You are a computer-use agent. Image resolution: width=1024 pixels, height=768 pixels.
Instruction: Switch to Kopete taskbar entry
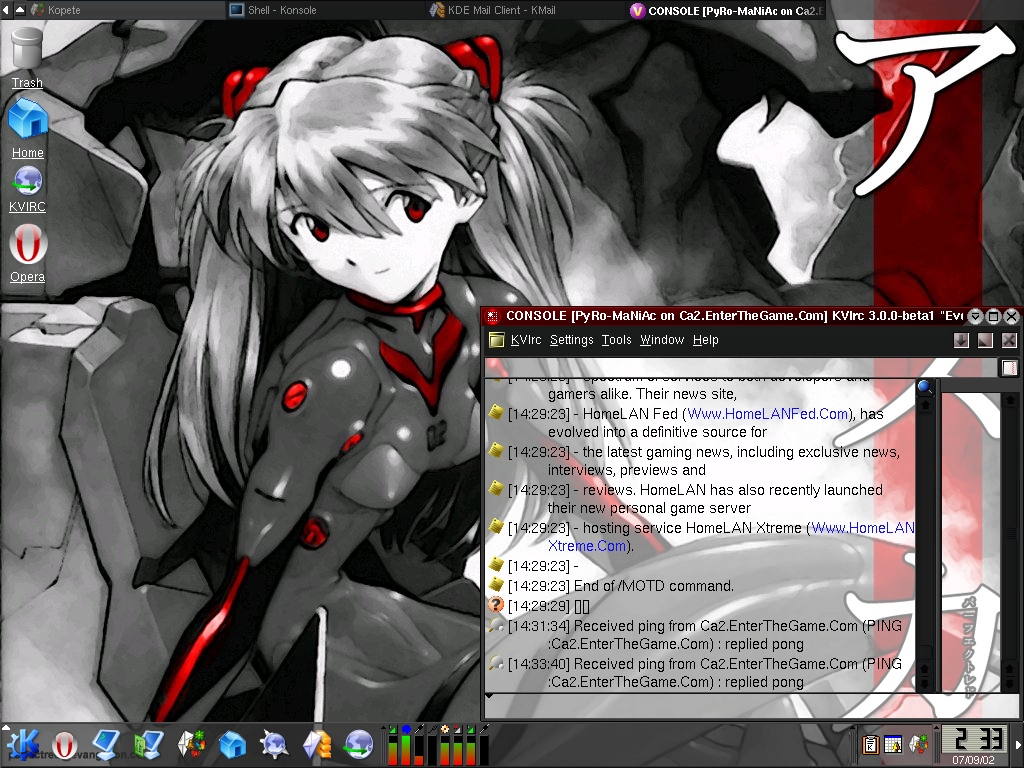tap(127, 10)
